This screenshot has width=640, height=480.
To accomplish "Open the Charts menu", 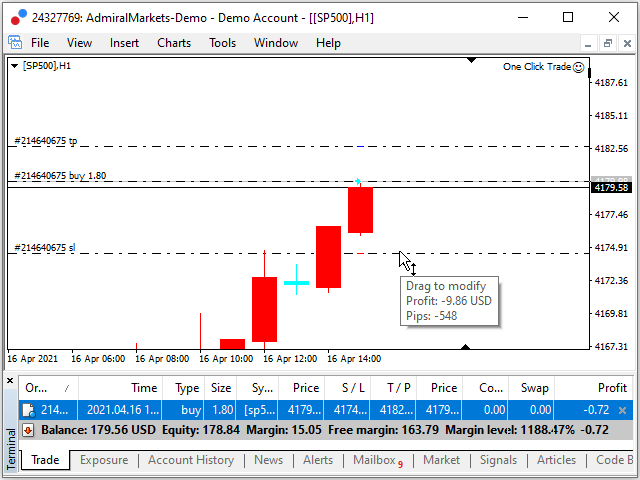I will 173,43.
